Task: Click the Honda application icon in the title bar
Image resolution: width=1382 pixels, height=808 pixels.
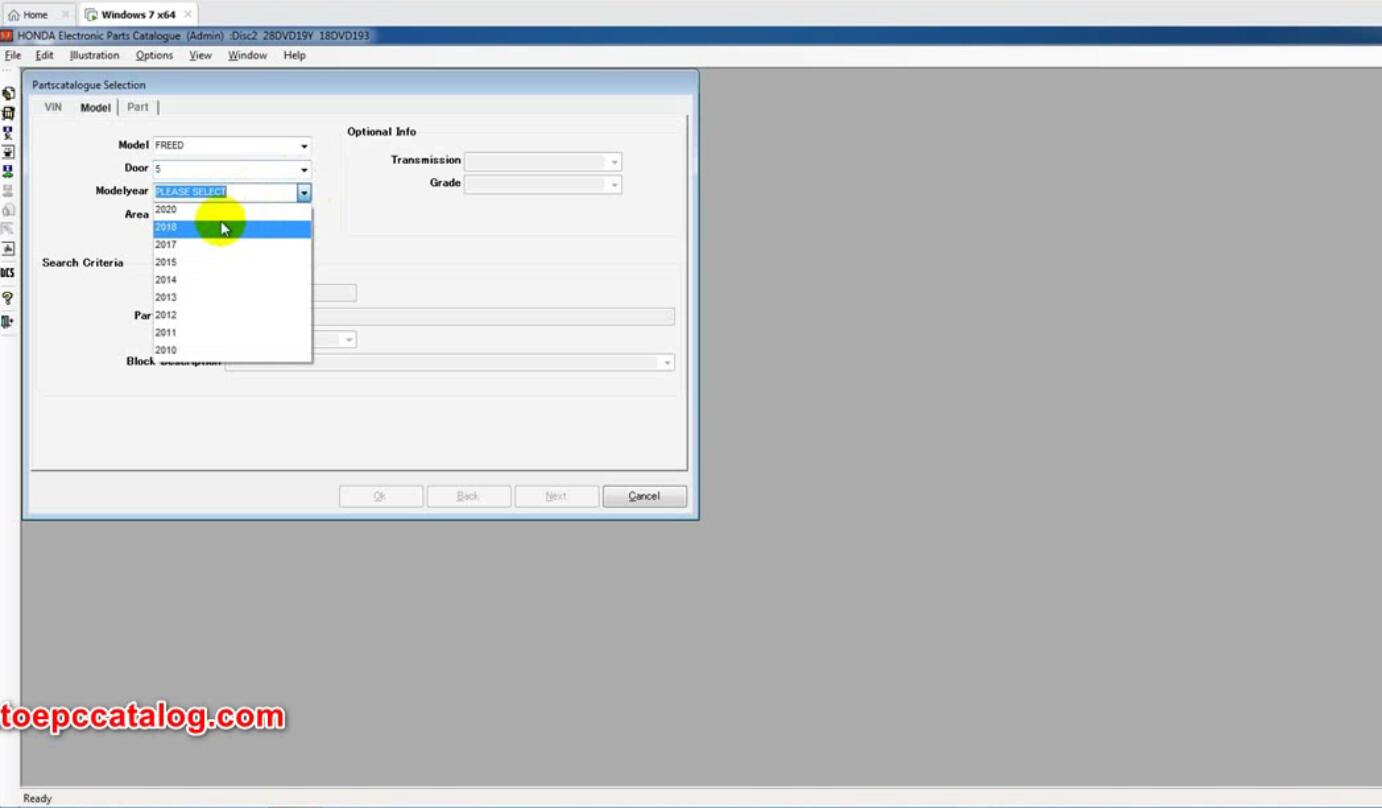Action: [7, 36]
